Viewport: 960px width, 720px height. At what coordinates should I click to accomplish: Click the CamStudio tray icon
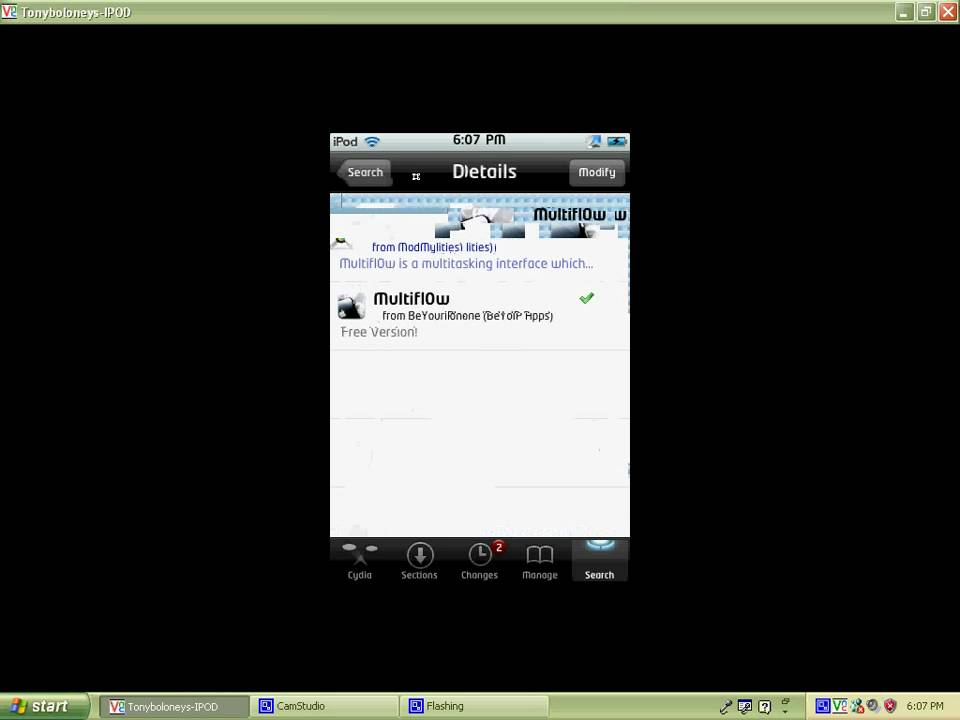[x=822, y=706]
